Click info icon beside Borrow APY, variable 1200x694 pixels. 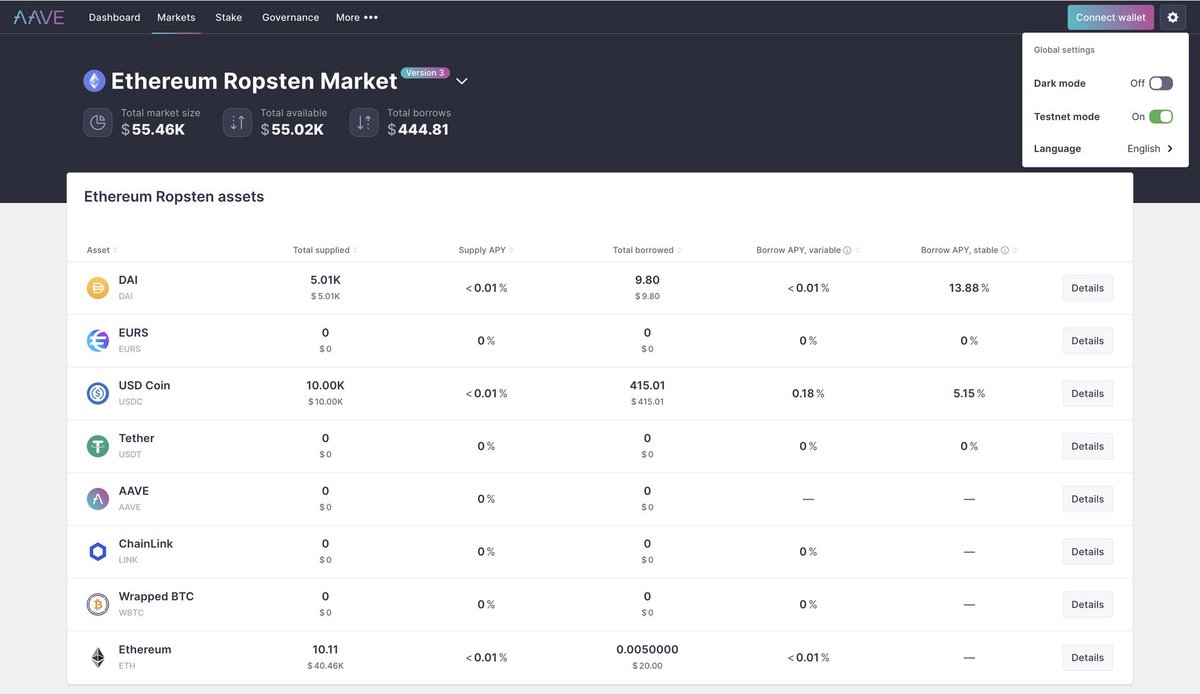pos(847,250)
